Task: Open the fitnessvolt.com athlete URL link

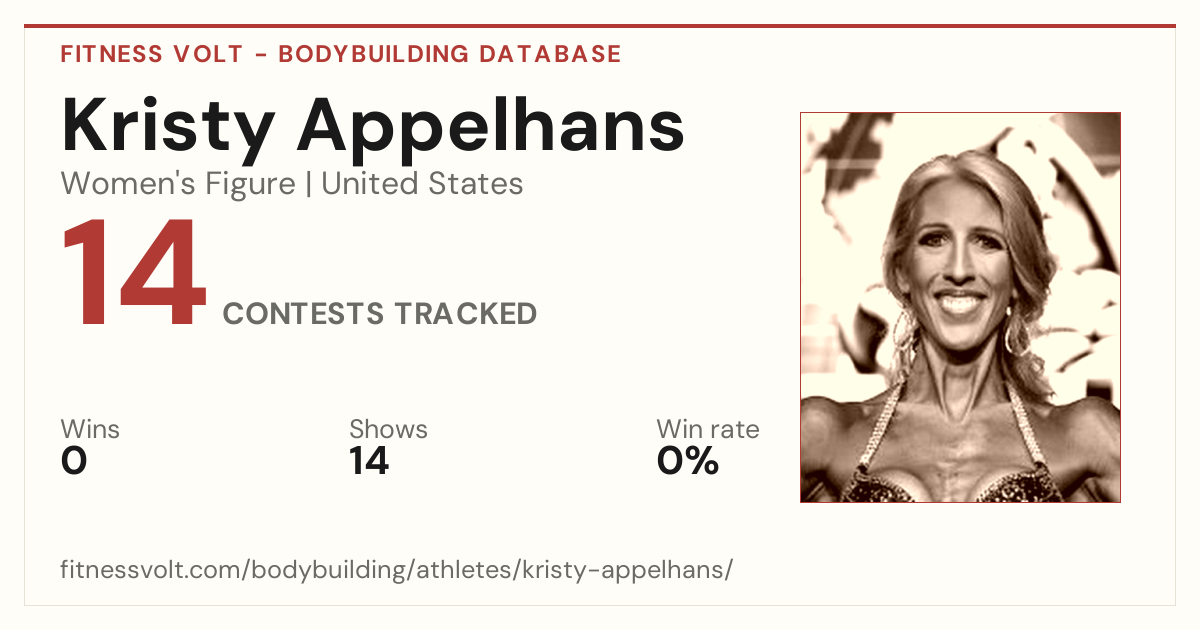Action: [397, 570]
